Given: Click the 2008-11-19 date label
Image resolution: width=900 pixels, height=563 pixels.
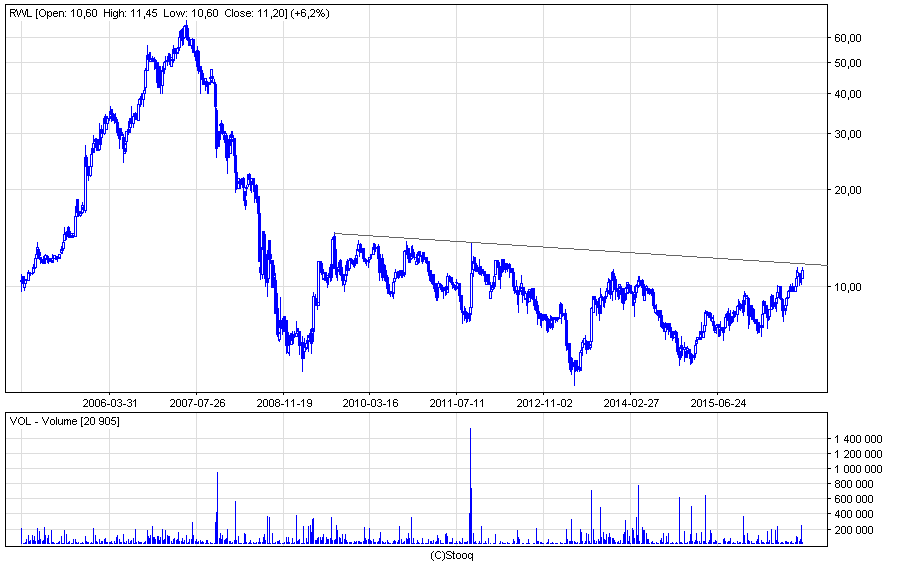Looking at the screenshot, I should coord(284,403).
